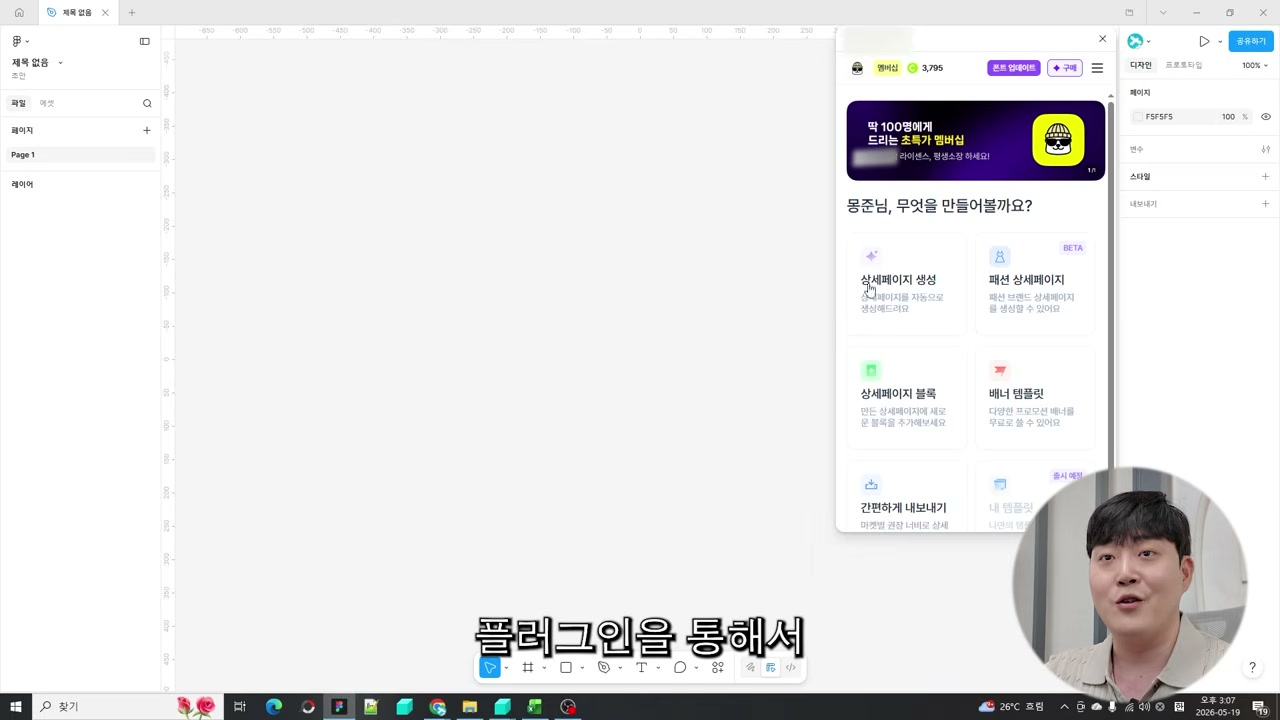Image resolution: width=1280 pixels, height=720 pixels.
Task: Switch to Draw mode toggle
Action: point(750,668)
